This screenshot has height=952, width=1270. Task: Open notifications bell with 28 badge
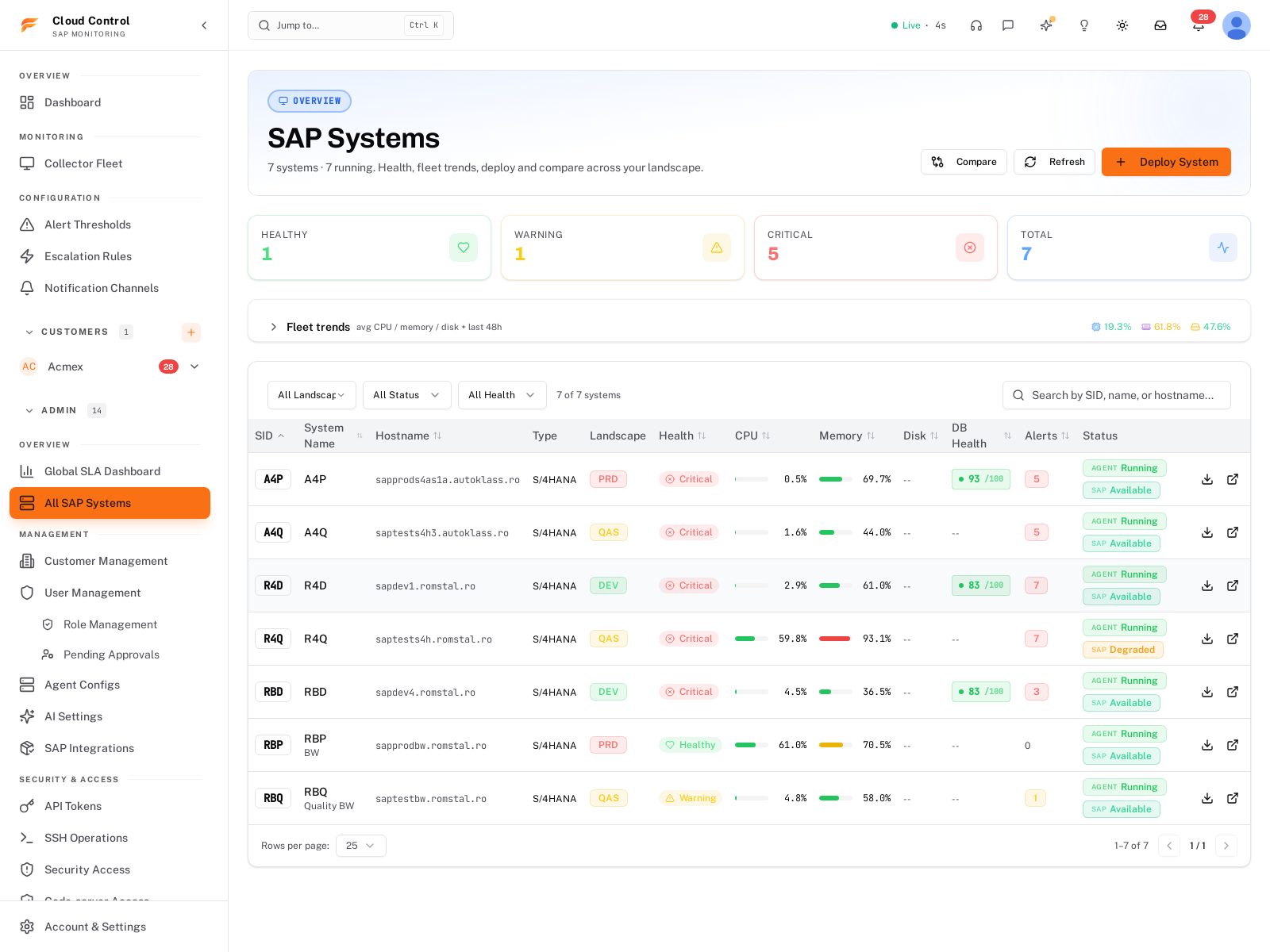pos(1199,25)
